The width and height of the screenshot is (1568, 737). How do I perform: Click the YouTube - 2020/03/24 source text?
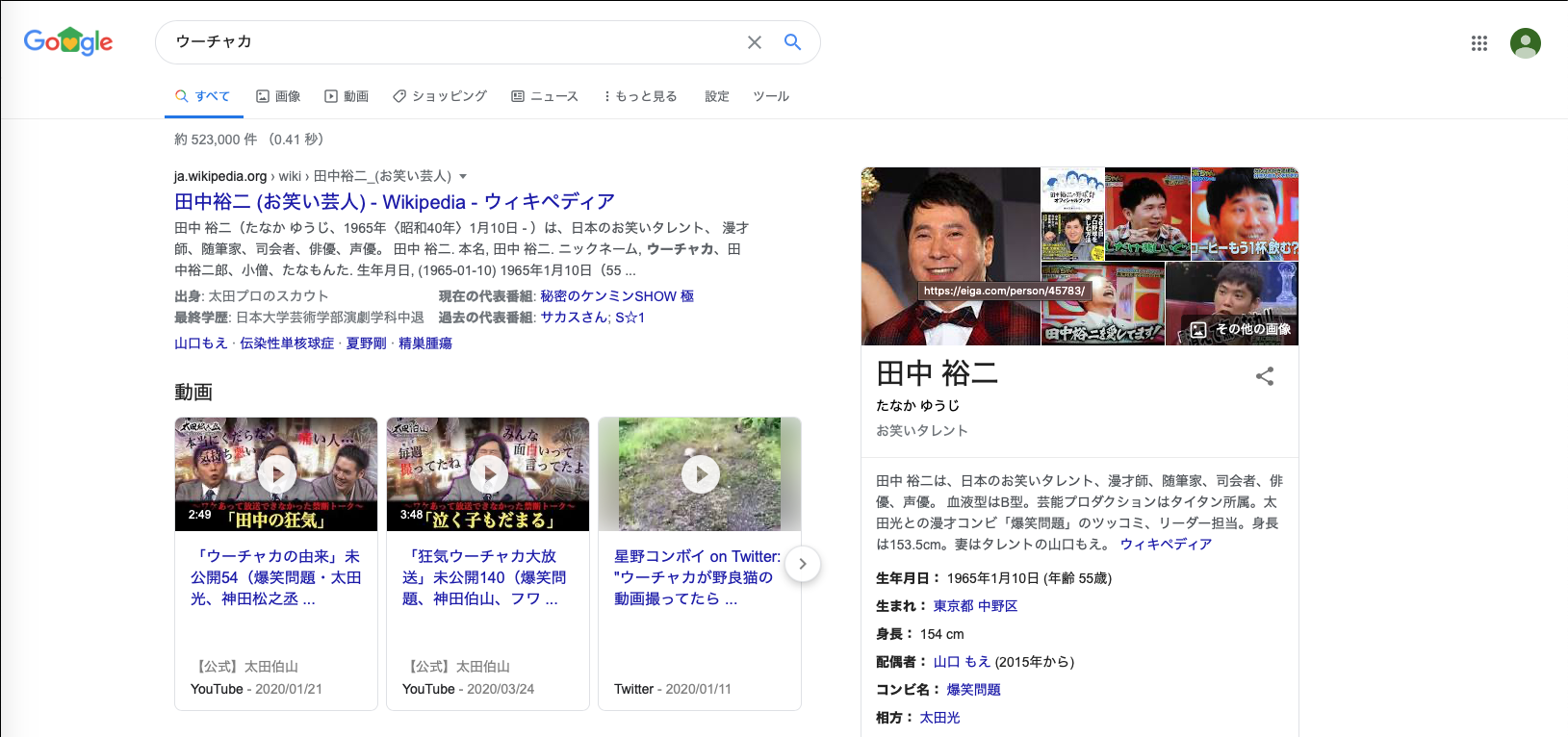tap(468, 689)
